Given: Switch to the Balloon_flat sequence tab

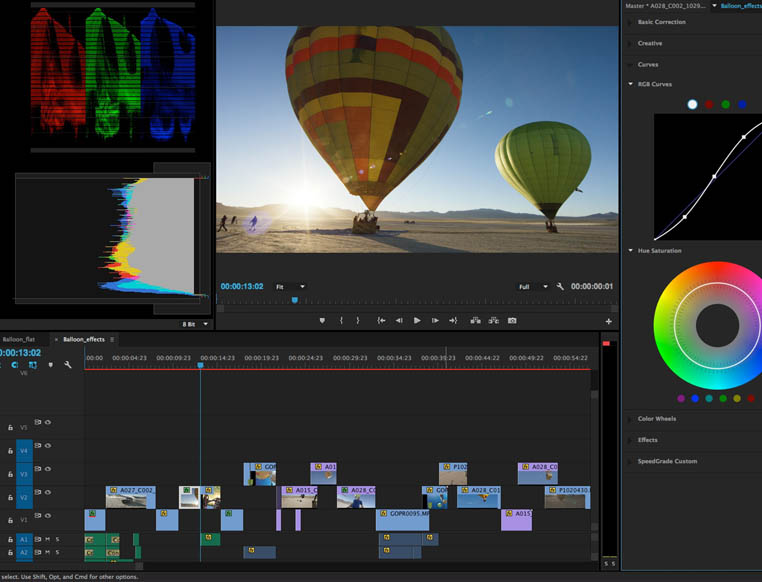Looking at the screenshot, I should 18,340.
